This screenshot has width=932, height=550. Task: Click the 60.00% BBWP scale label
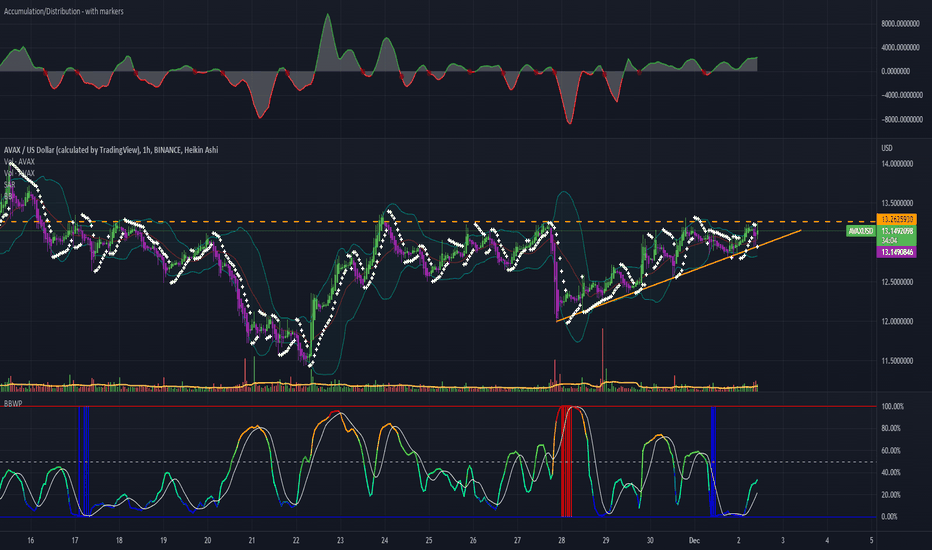tap(891, 451)
